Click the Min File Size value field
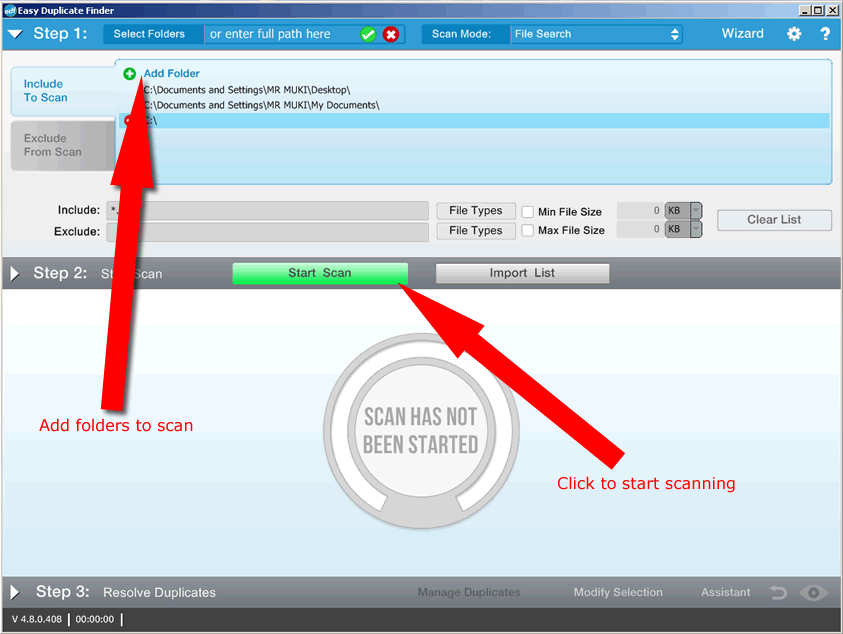Image resolution: width=843 pixels, height=634 pixels. click(x=640, y=210)
